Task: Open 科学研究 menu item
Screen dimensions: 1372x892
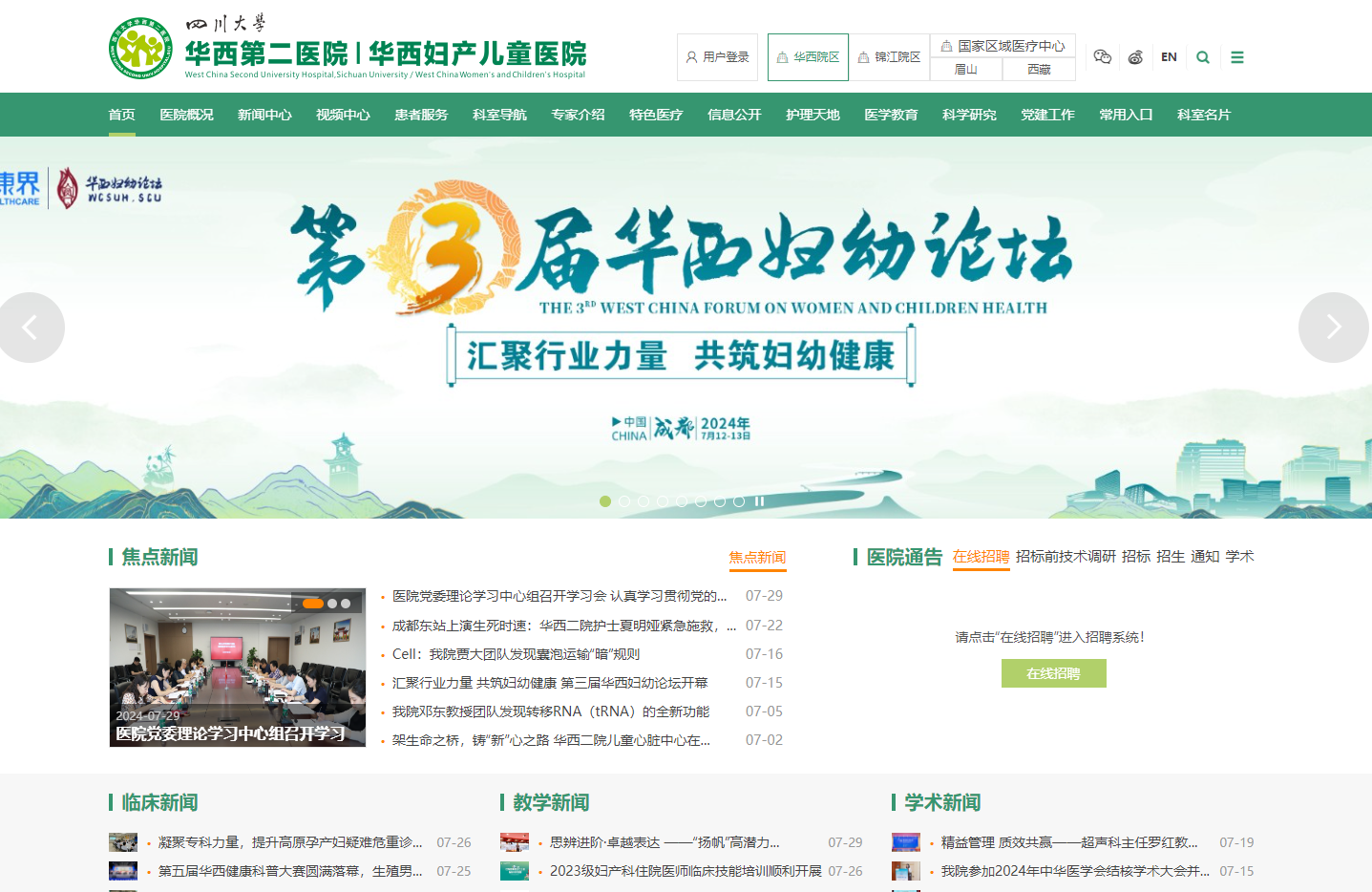Action: [970, 115]
